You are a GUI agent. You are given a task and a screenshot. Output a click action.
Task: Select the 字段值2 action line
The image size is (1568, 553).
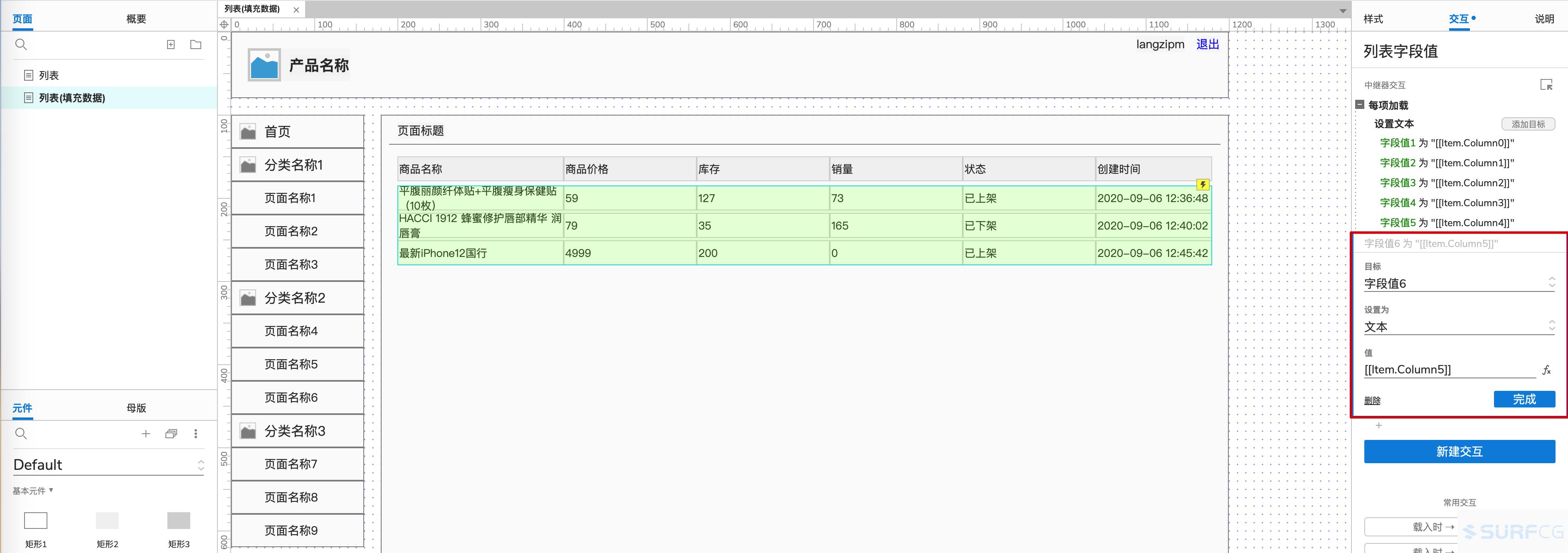(x=1446, y=163)
